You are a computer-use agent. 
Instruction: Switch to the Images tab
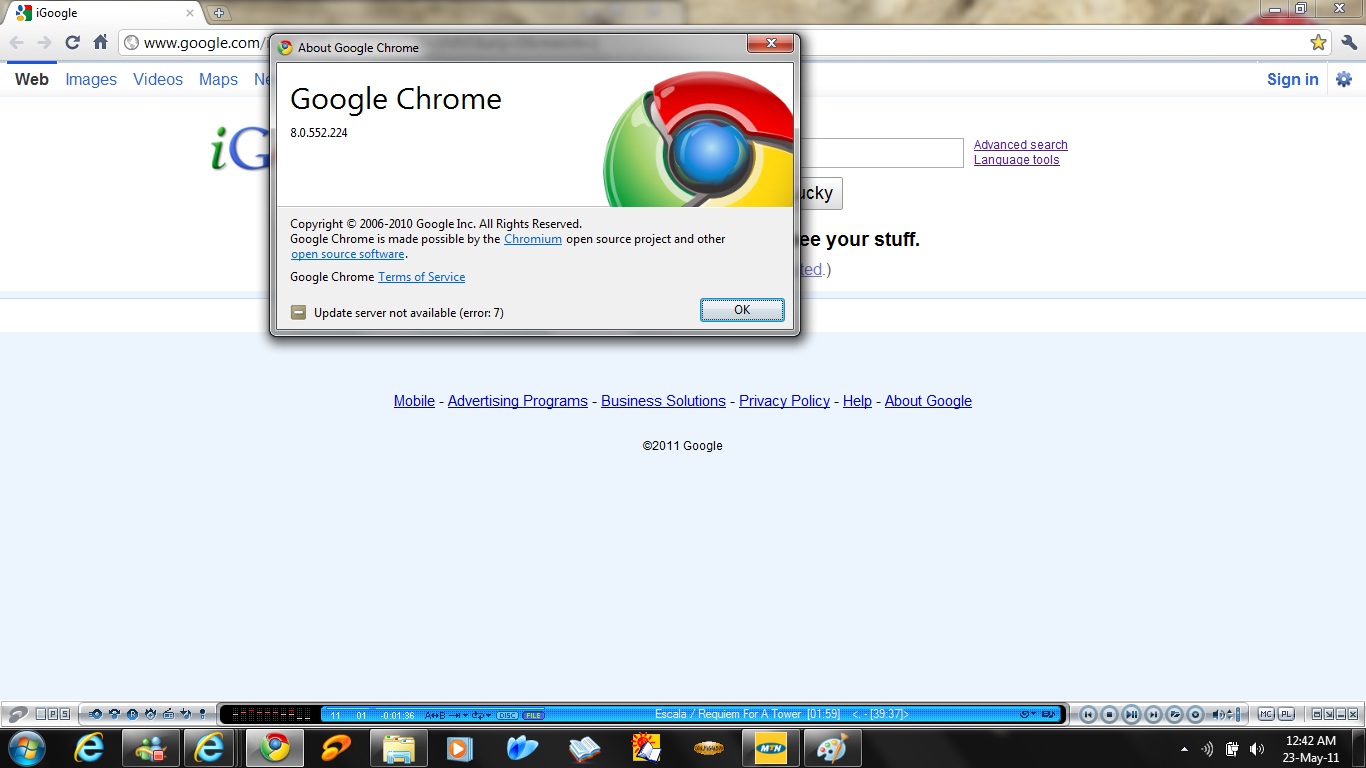[x=91, y=80]
